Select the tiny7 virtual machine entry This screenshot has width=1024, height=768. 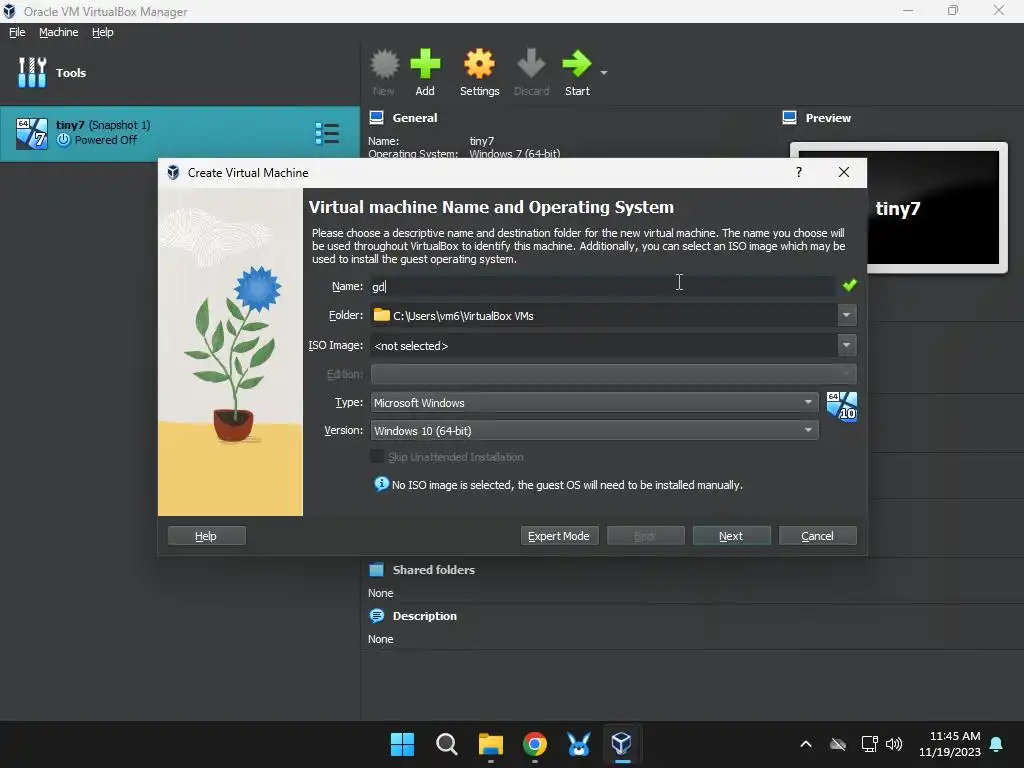180,133
